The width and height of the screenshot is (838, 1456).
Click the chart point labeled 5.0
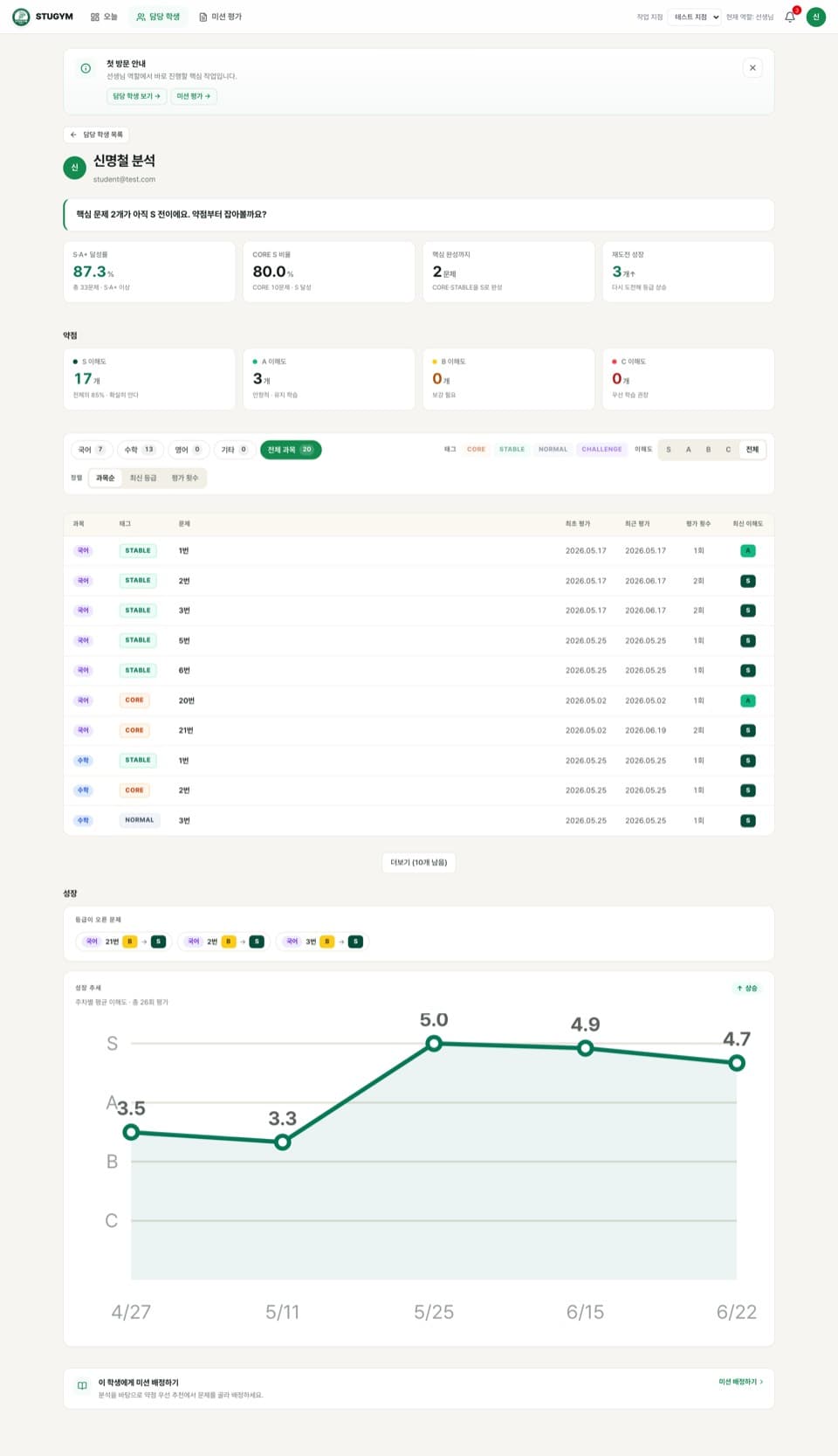[x=434, y=1043]
